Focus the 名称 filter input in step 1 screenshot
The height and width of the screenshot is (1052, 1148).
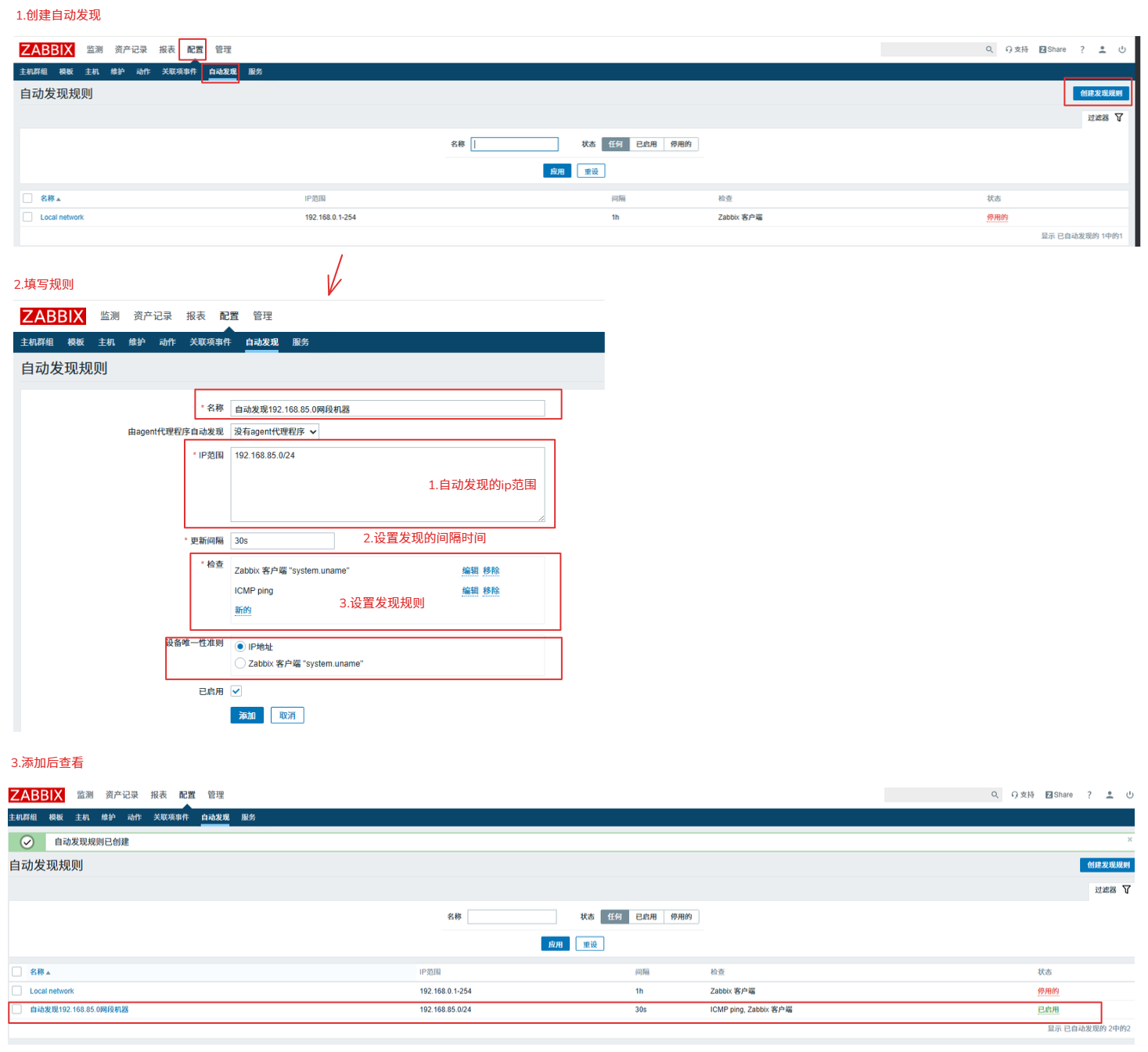coord(514,144)
